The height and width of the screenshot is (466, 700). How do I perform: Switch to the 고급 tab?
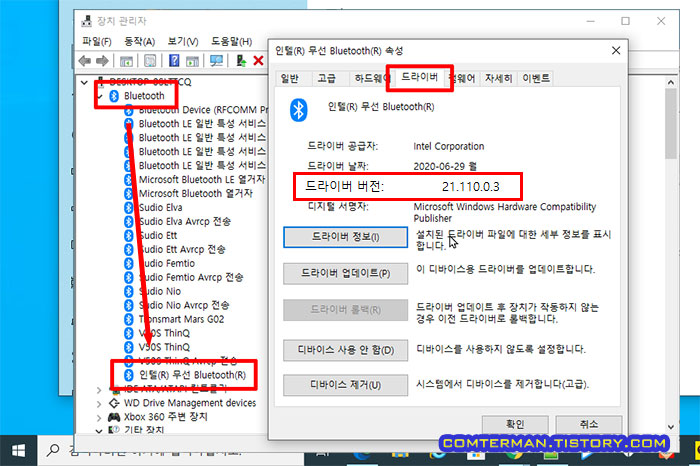326,79
